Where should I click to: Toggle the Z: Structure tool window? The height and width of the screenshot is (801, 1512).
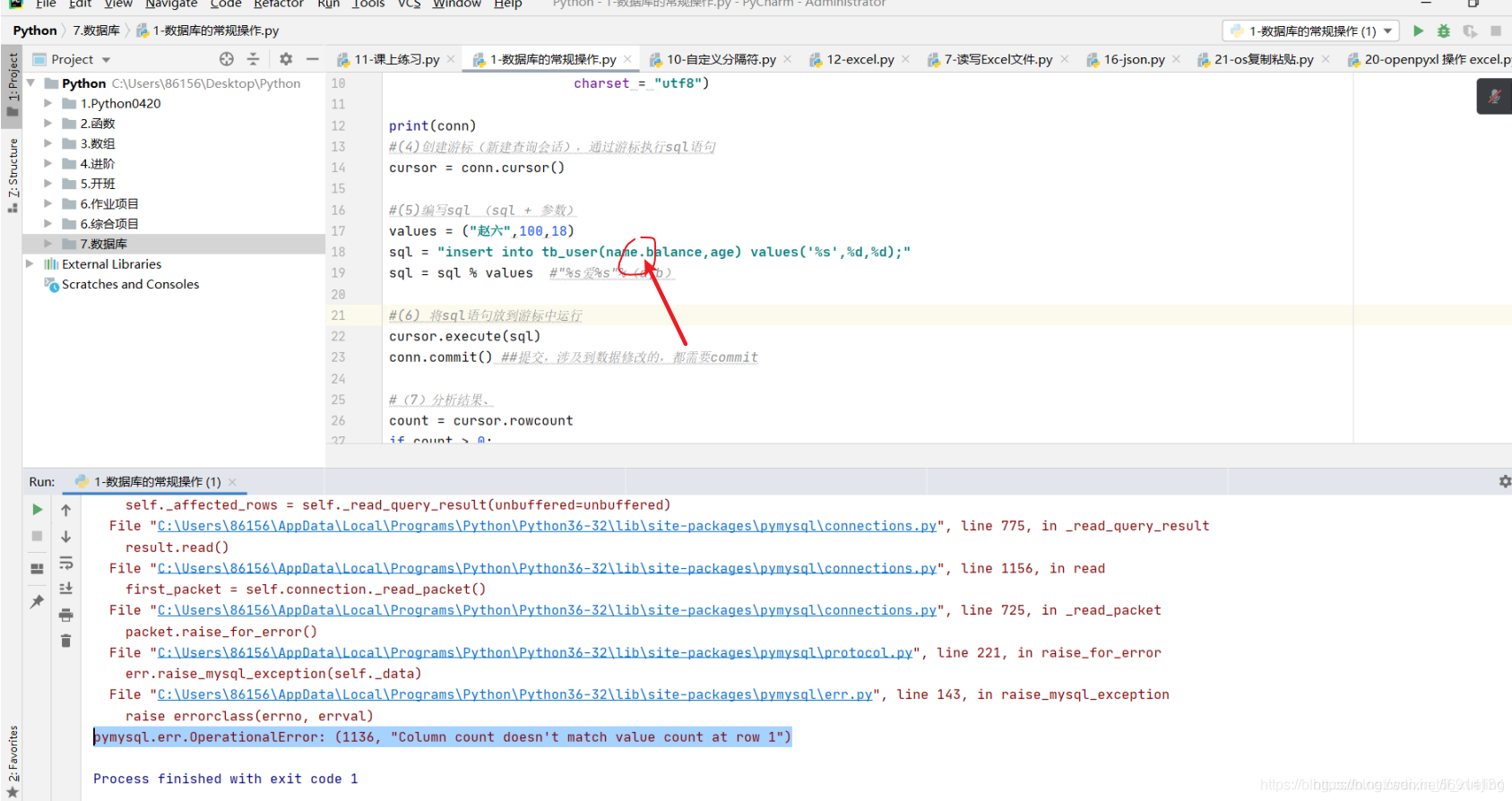click(13, 176)
